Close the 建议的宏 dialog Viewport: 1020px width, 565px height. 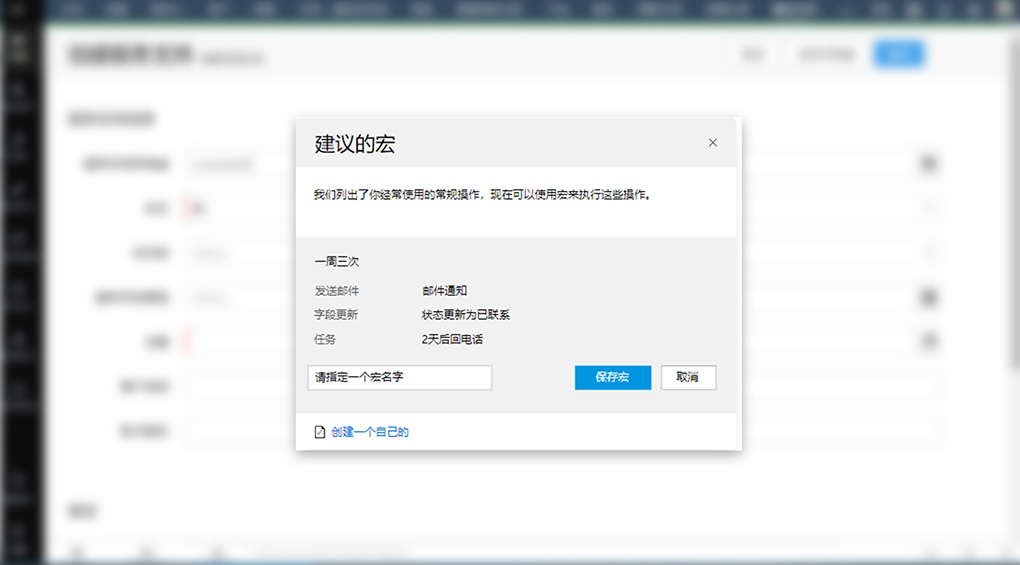(712, 142)
